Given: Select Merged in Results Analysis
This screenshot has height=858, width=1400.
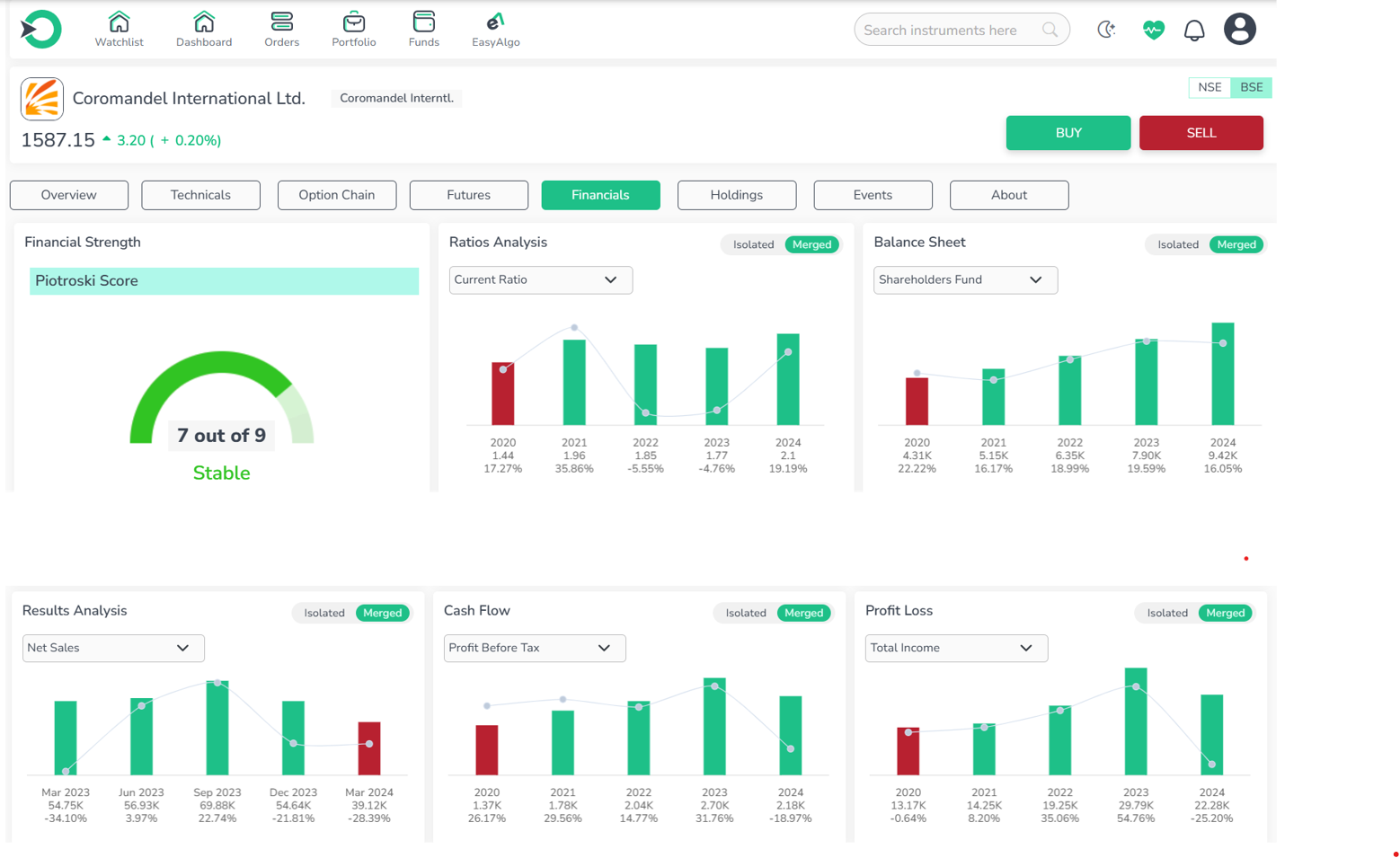Looking at the screenshot, I should coord(383,613).
